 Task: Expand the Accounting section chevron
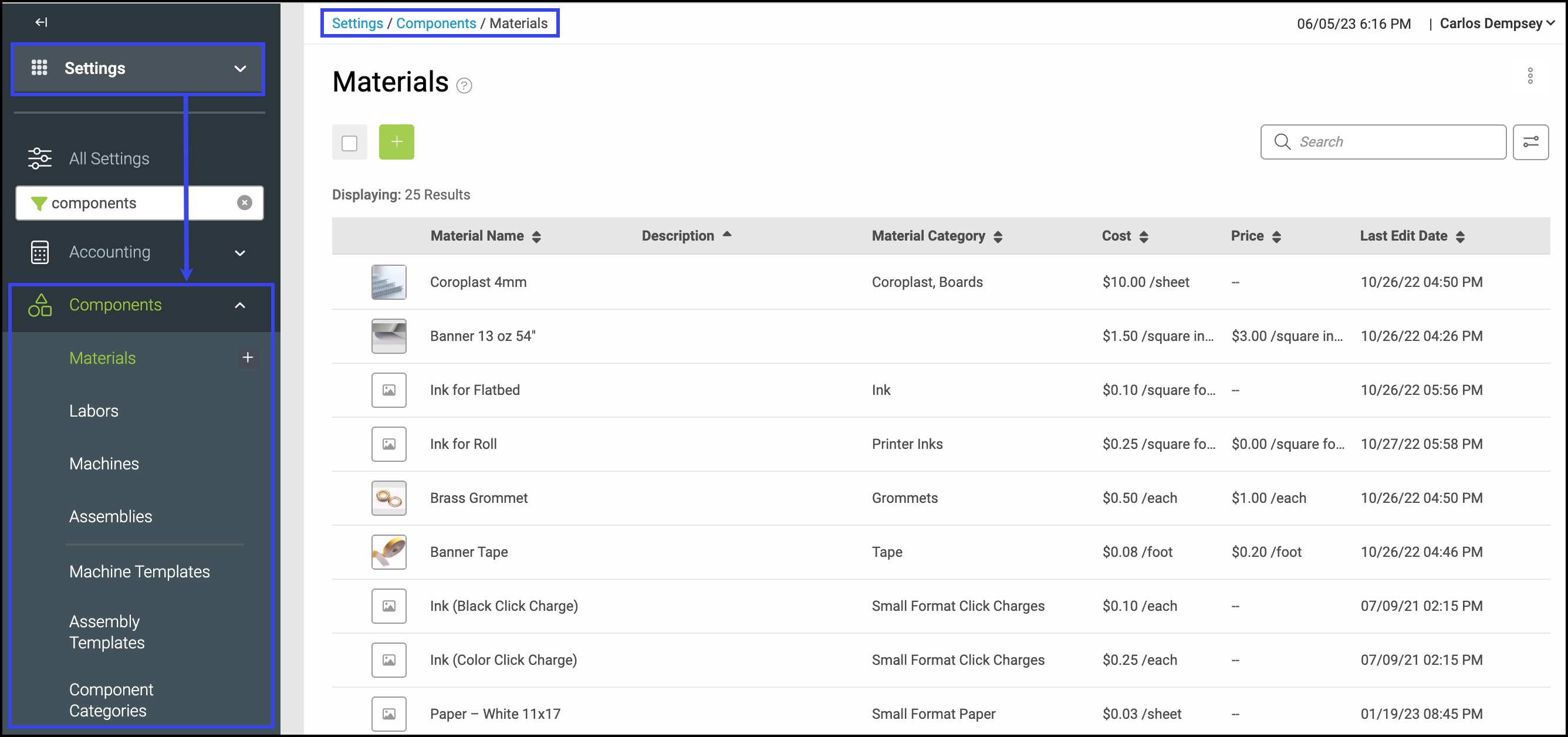240,252
